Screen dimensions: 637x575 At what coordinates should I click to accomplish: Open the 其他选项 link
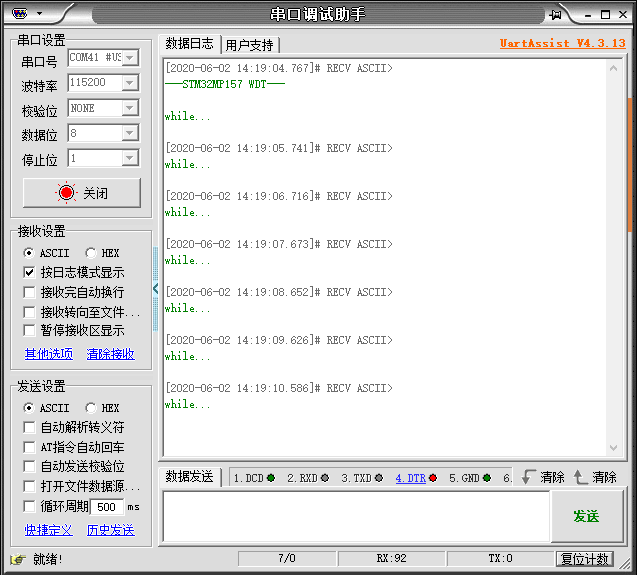(49, 354)
